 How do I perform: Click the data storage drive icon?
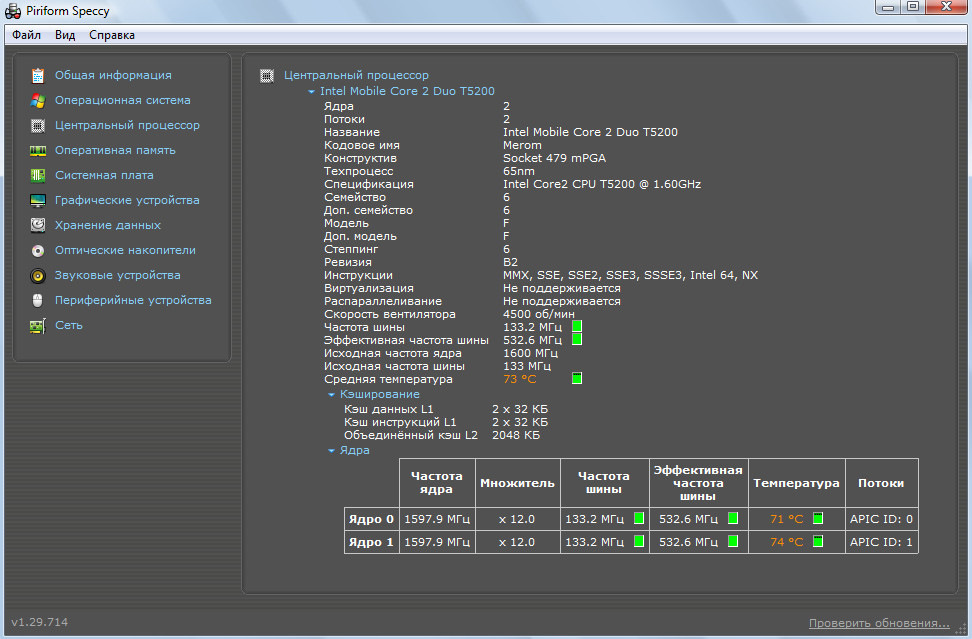[x=38, y=225]
